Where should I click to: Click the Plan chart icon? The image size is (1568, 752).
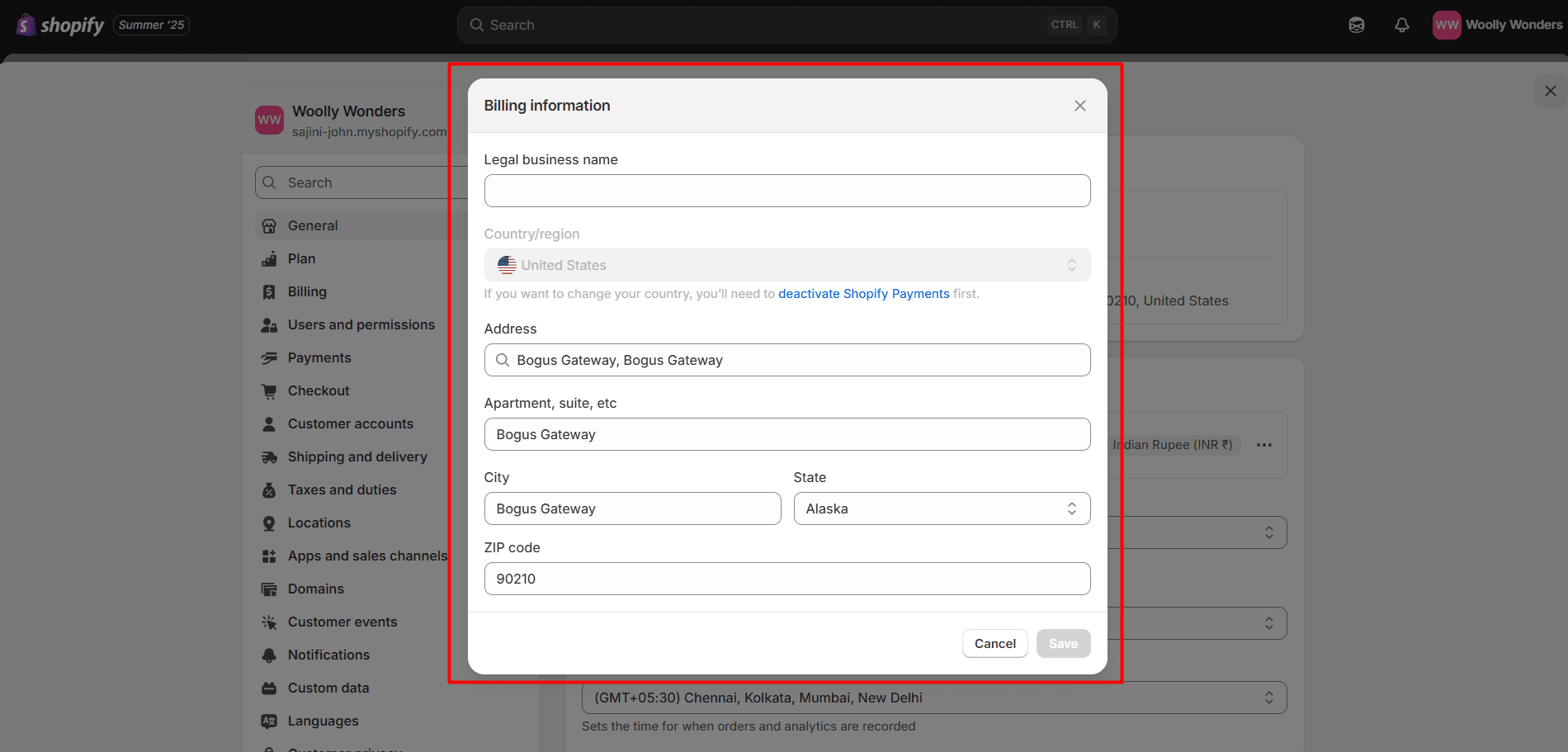269,259
